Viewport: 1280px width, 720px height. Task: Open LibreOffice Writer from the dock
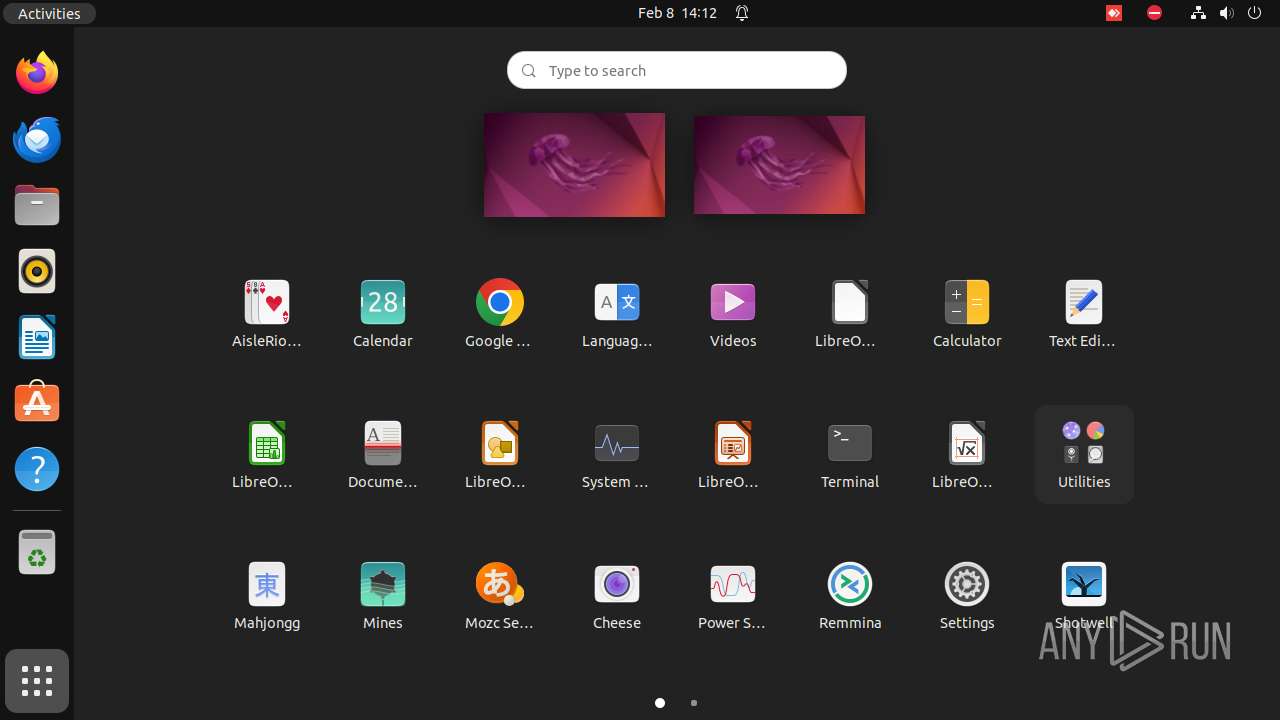point(37,337)
